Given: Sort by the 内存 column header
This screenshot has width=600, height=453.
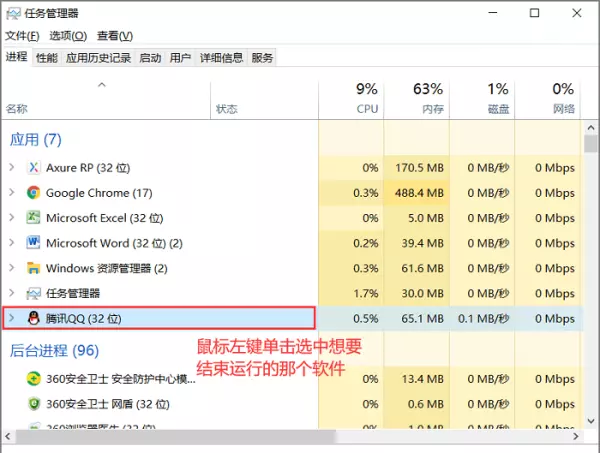Looking at the screenshot, I should tap(417, 100).
